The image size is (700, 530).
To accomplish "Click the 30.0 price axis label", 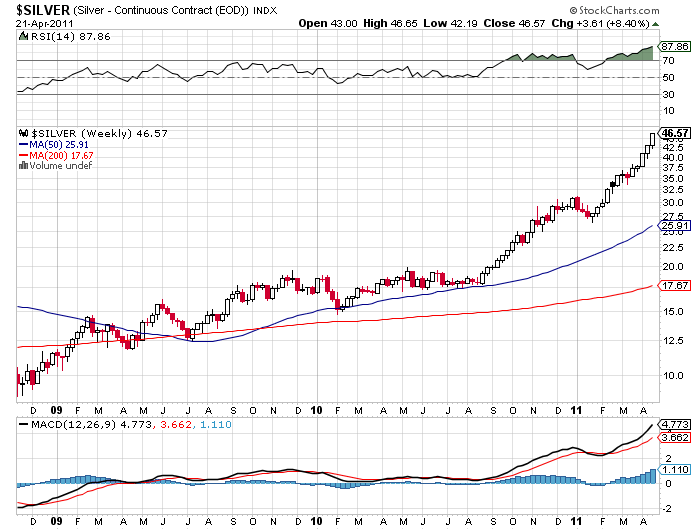I will [673, 203].
